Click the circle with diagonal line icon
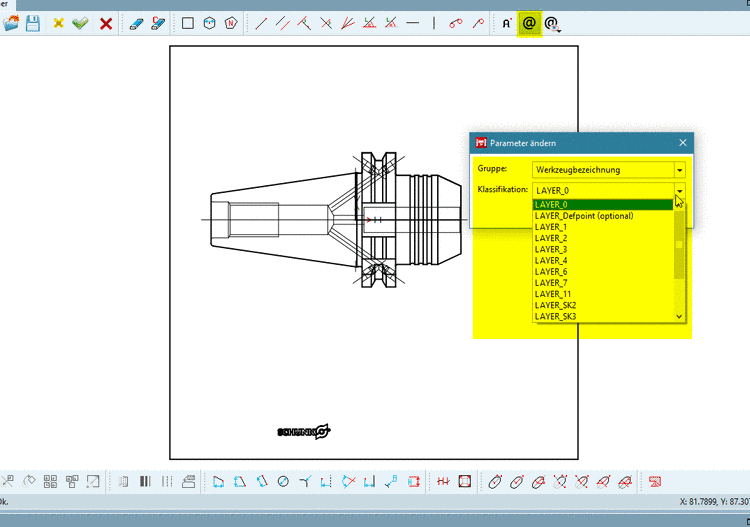Viewport: 750px width, 527px height. (x=283, y=482)
